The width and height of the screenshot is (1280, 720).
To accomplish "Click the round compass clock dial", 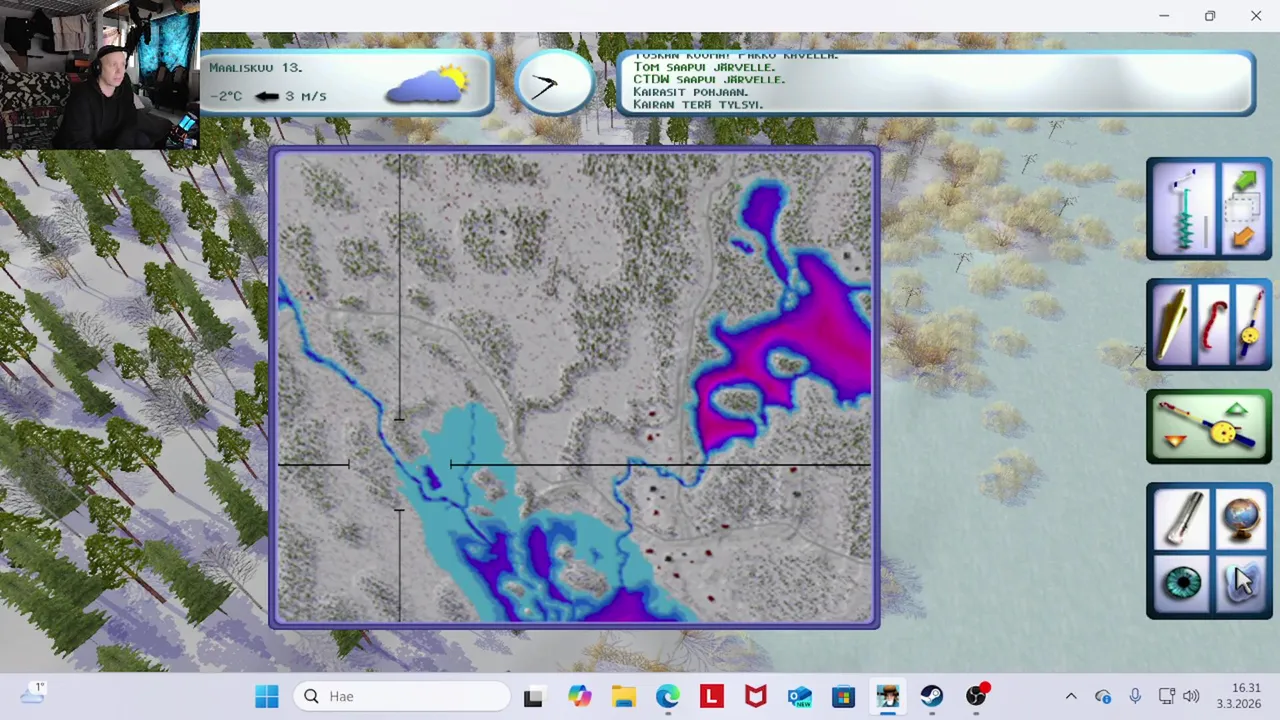I will click(556, 85).
